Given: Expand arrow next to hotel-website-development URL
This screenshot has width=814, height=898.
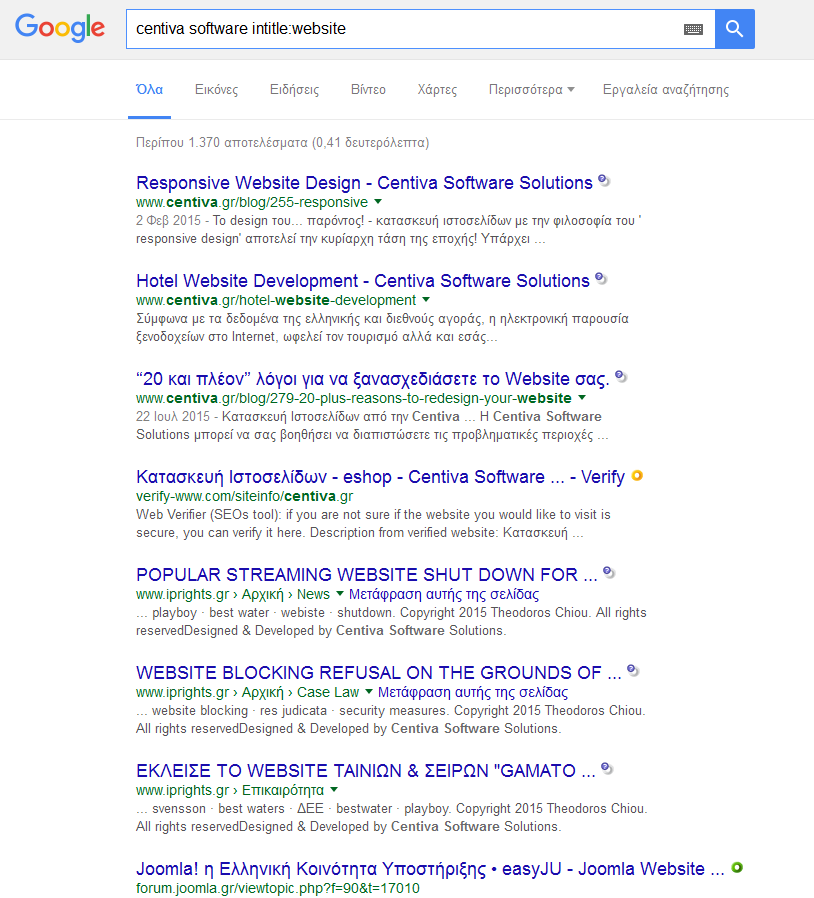Looking at the screenshot, I should (x=426, y=300).
